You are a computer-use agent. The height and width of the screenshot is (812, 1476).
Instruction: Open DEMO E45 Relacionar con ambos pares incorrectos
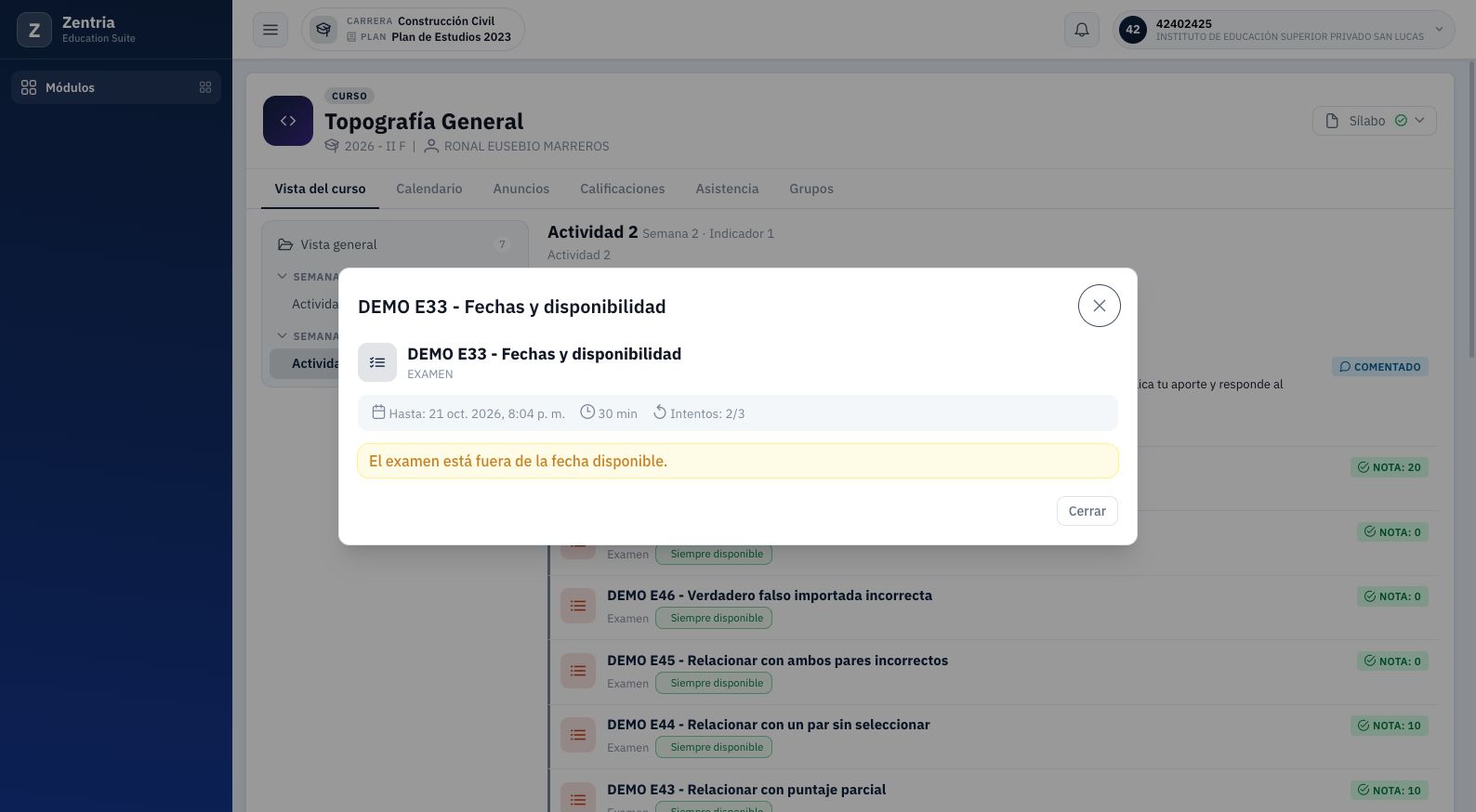coord(778,661)
